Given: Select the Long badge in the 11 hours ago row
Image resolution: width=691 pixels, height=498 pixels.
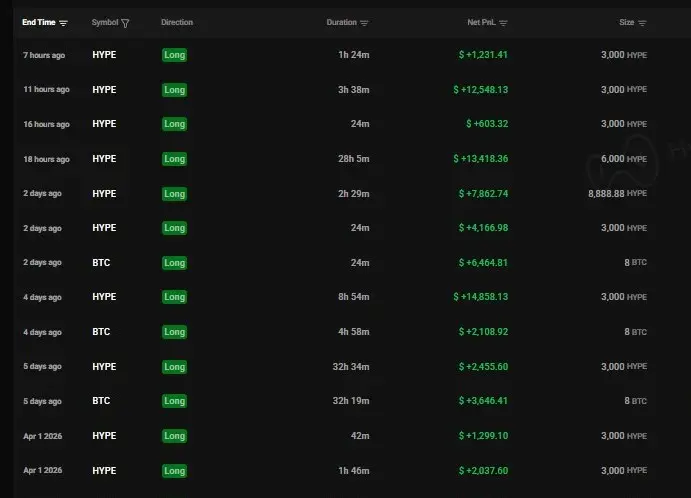Looking at the screenshot, I should (175, 90).
